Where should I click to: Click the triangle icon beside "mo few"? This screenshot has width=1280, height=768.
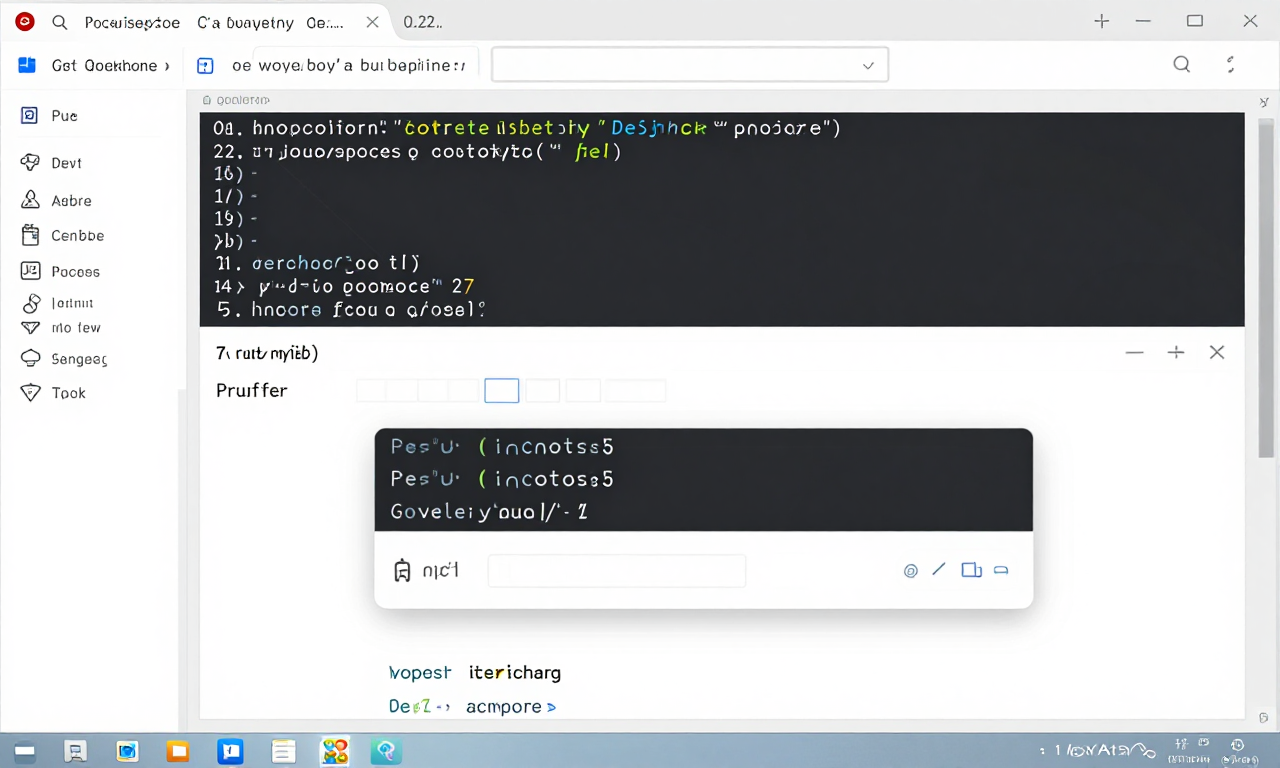[x=30, y=327]
